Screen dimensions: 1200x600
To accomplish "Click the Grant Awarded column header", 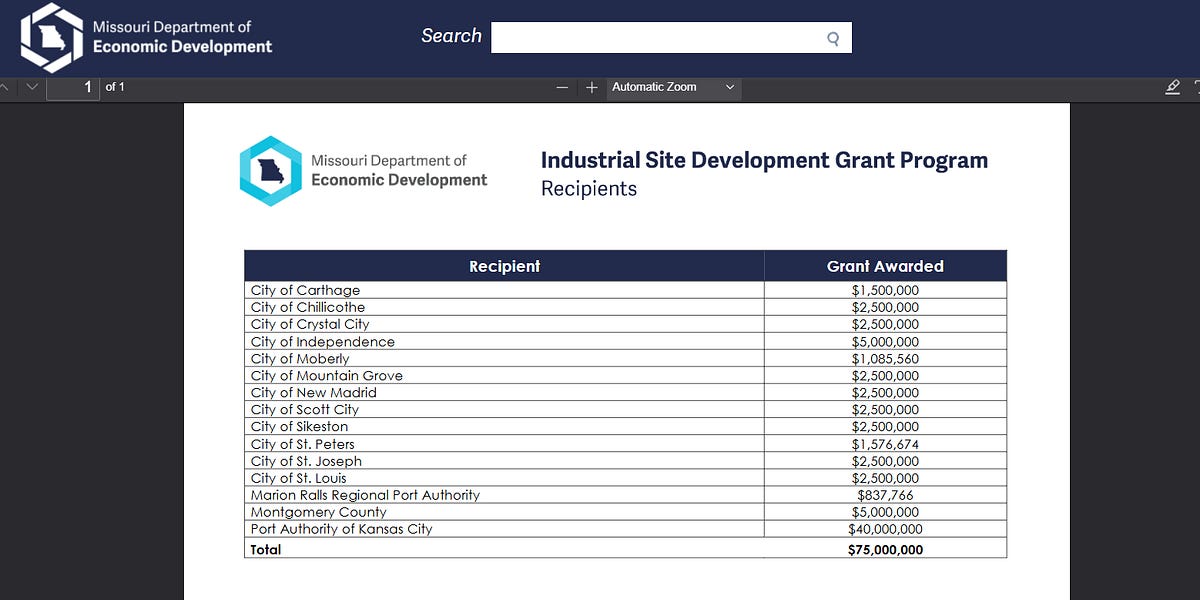I will click(885, 266).
